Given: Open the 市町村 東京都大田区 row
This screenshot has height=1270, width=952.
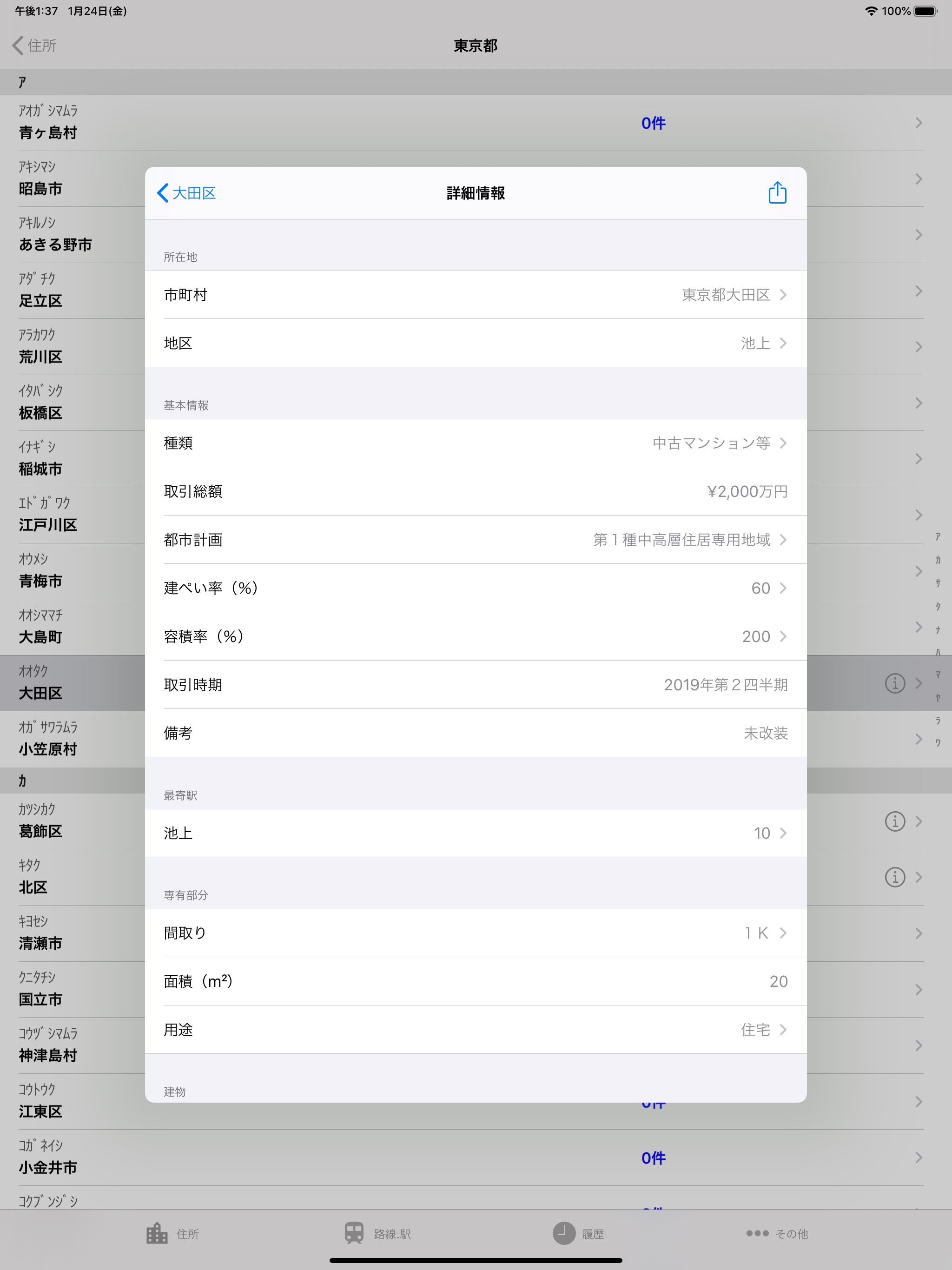Looking at the screenshot, I should [x=476, y=295].
